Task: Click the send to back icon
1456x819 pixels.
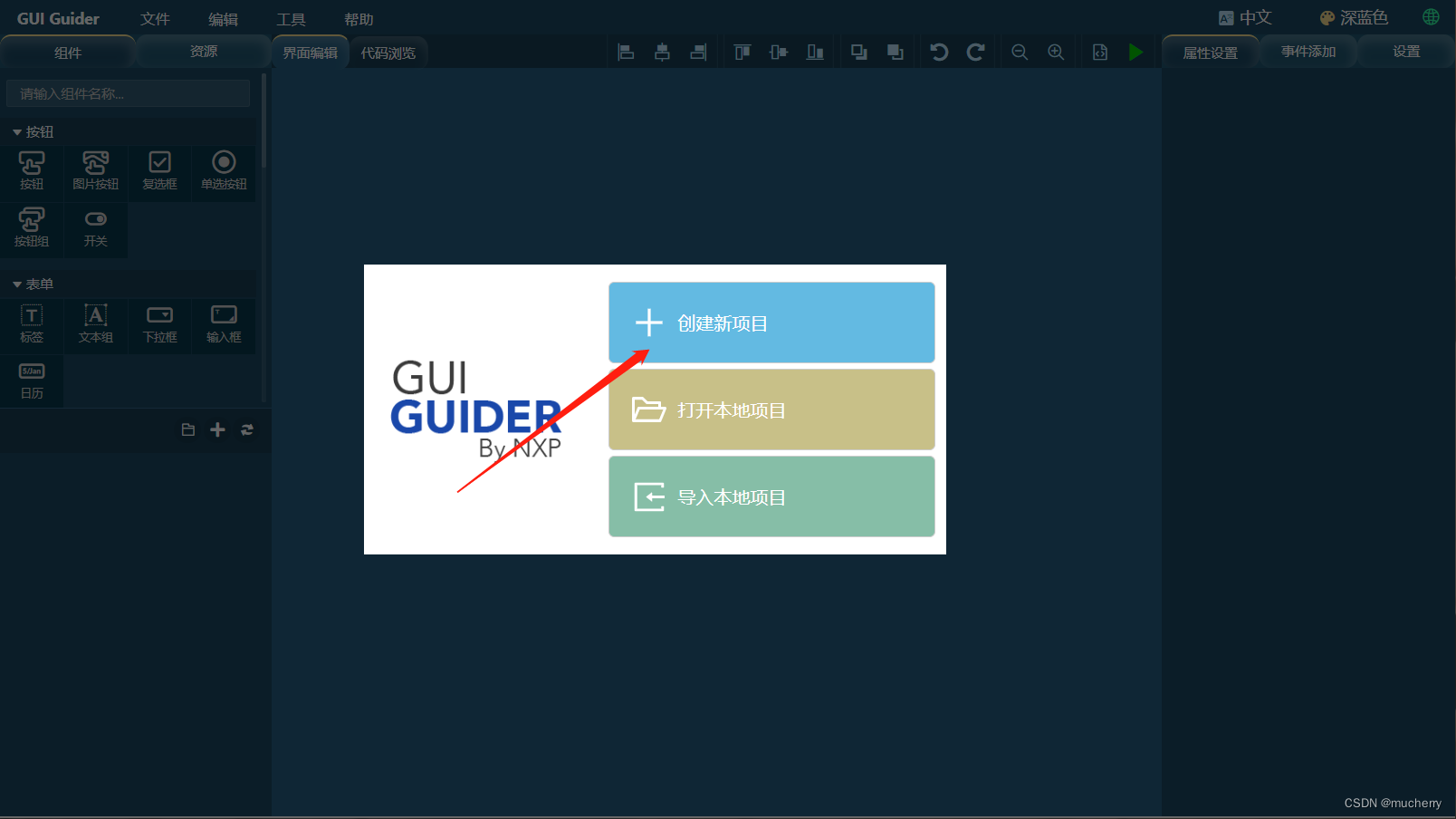Action: pyautogui.click(x=896, y=53)
